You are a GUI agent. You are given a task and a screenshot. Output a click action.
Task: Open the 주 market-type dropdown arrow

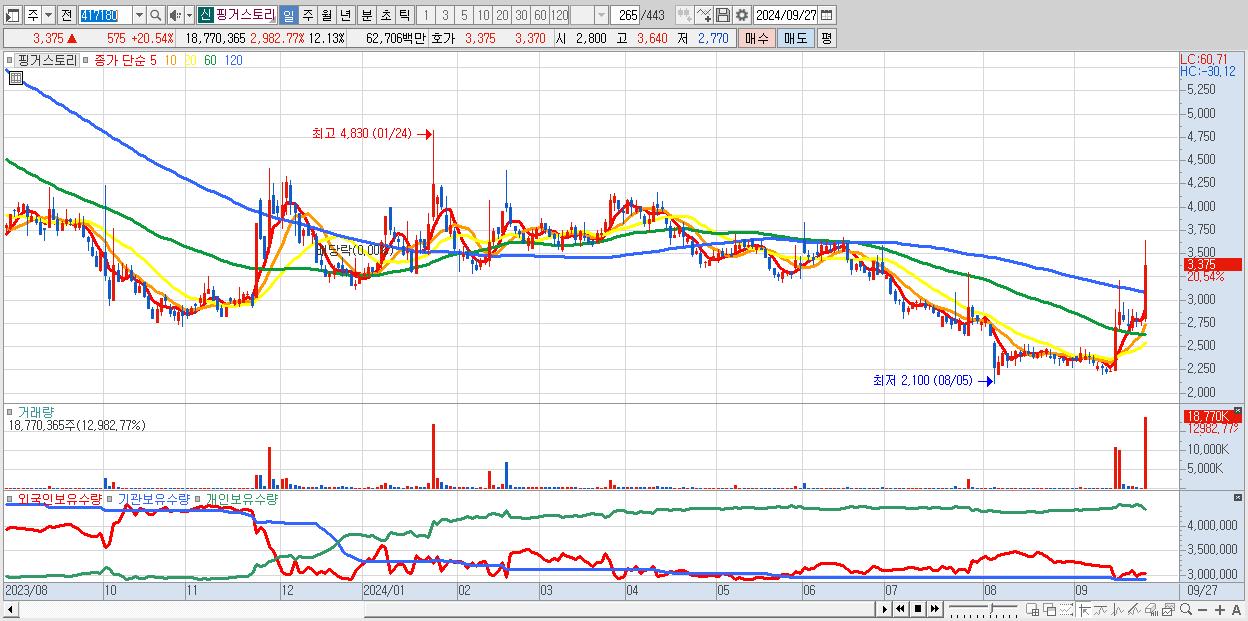pos(48,15)
